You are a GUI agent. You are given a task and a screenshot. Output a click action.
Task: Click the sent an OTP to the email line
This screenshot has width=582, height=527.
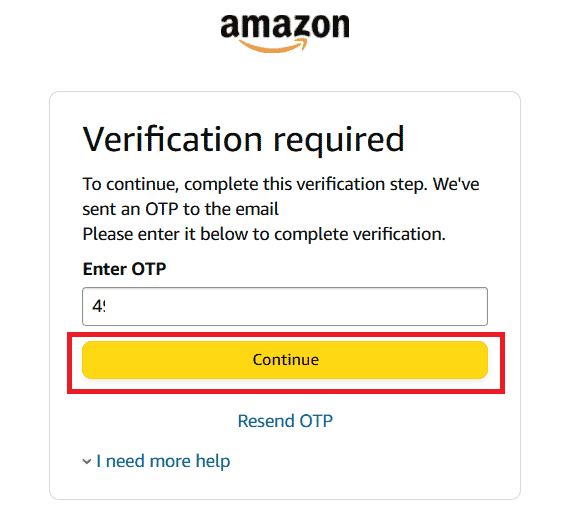[180, 209]
